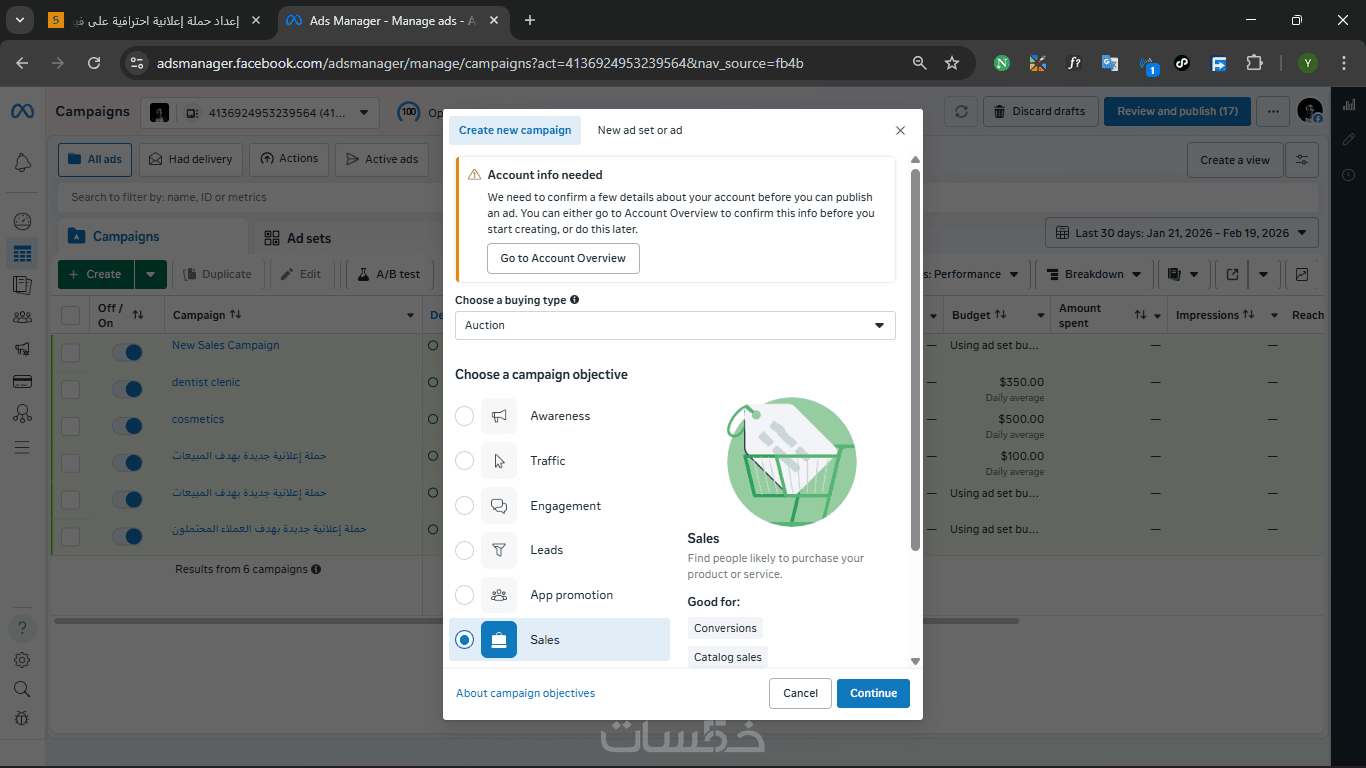
Task: Select the Campaigns tab
Action: click(153, 236)
